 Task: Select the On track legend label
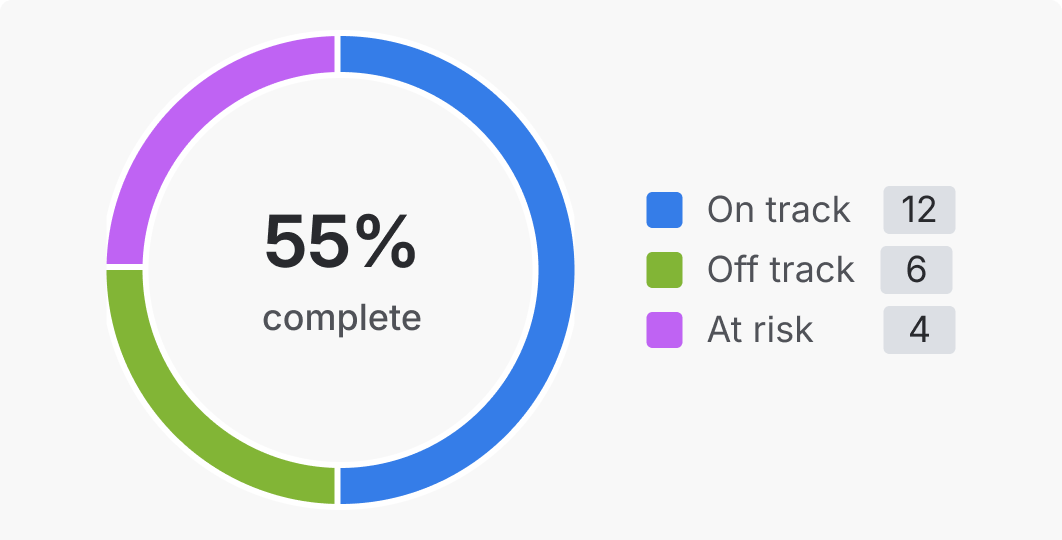click(x=778, y=210)
